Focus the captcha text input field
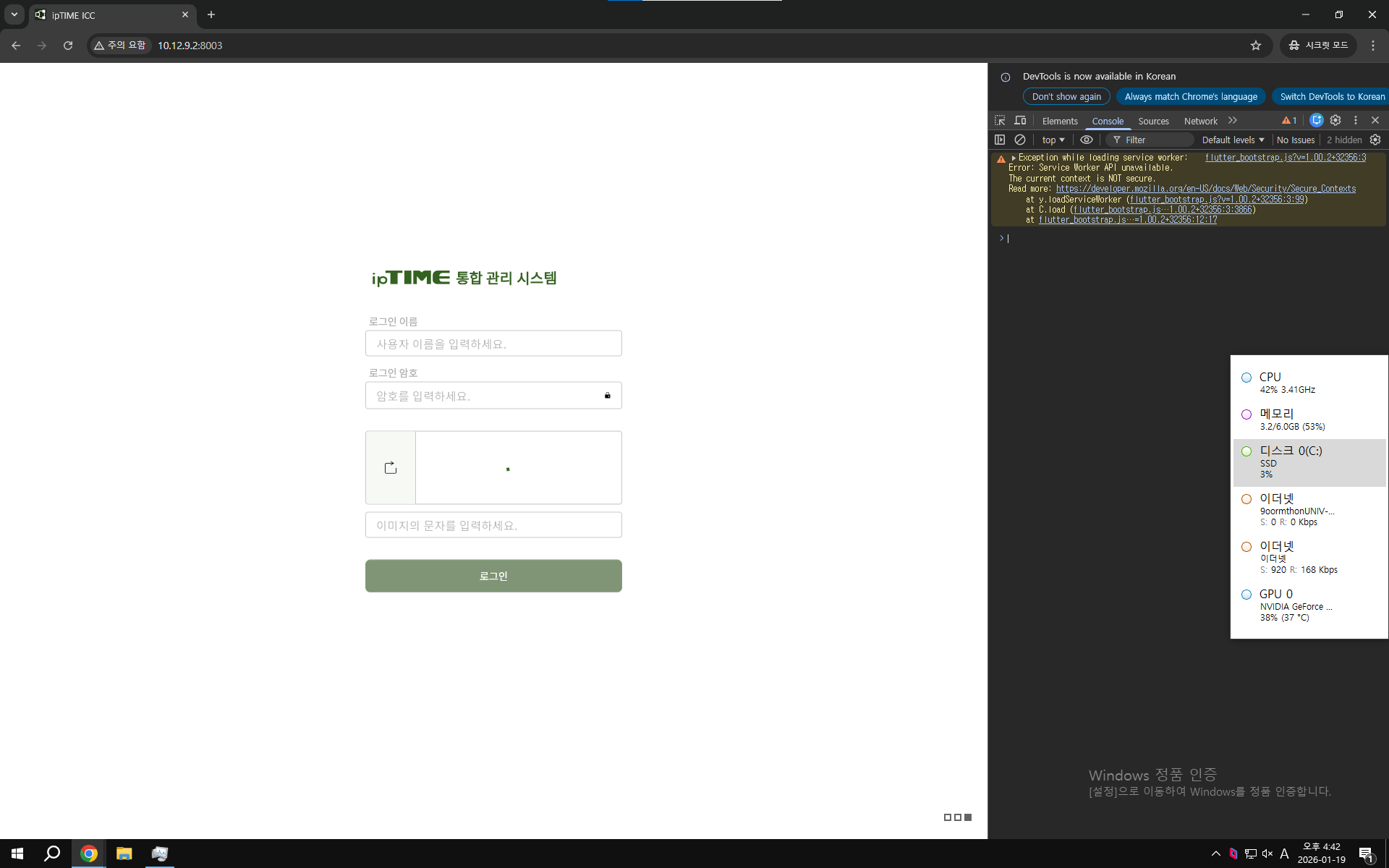Screen dimensions: 1389x868 (493, 525)
